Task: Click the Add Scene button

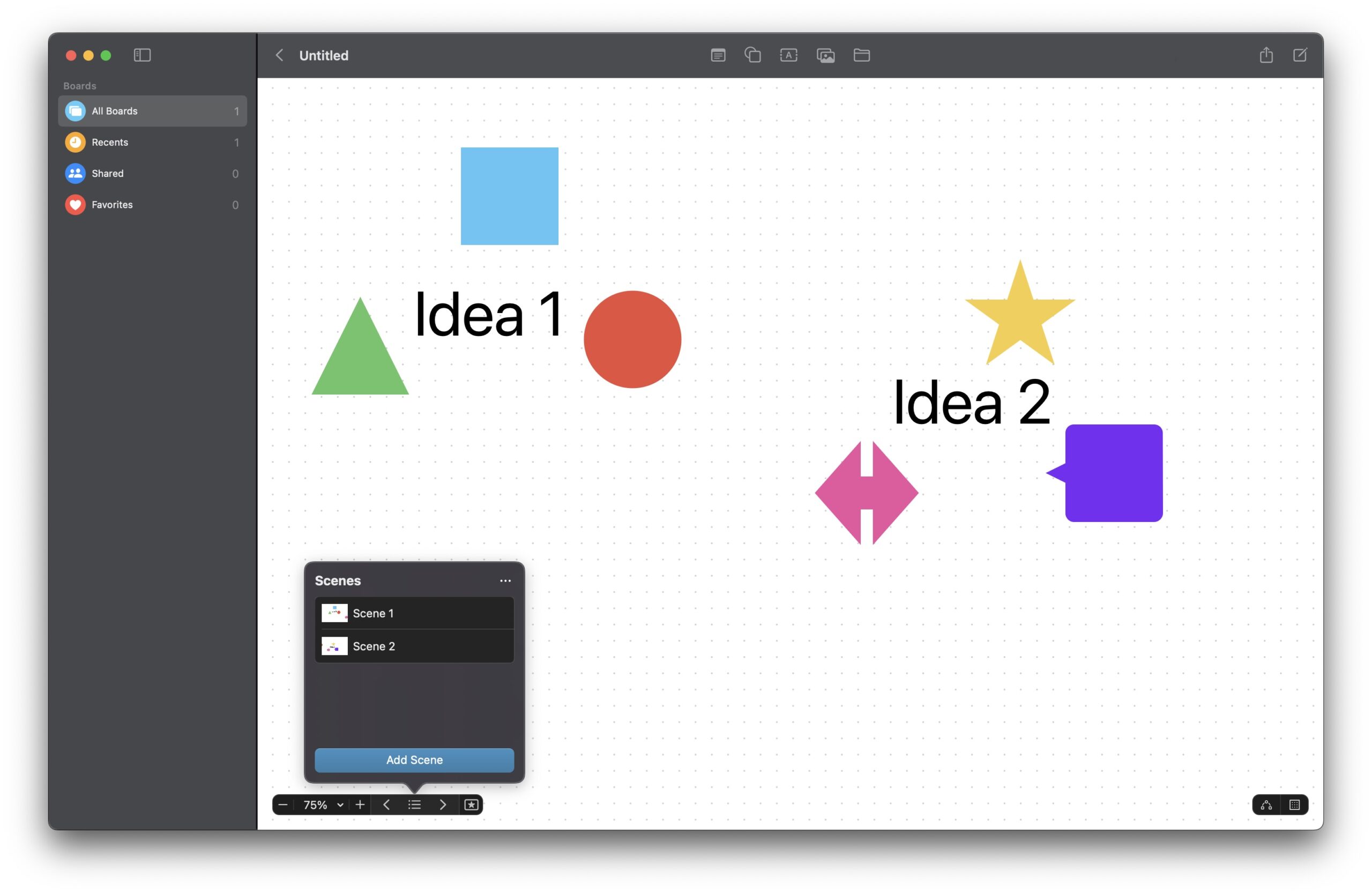Action: coord(414,760)
